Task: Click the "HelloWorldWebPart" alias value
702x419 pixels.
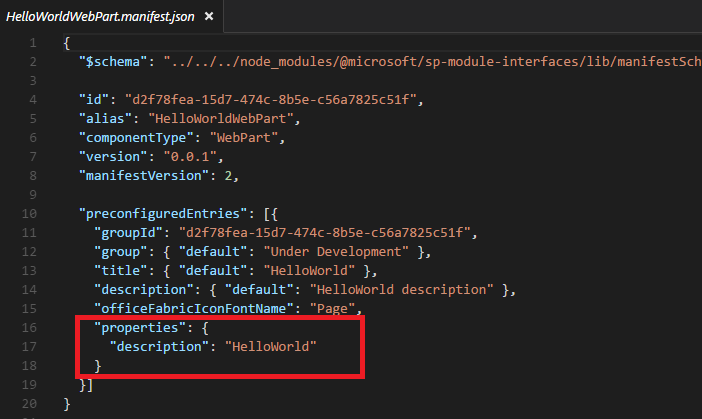Action: 221,119
